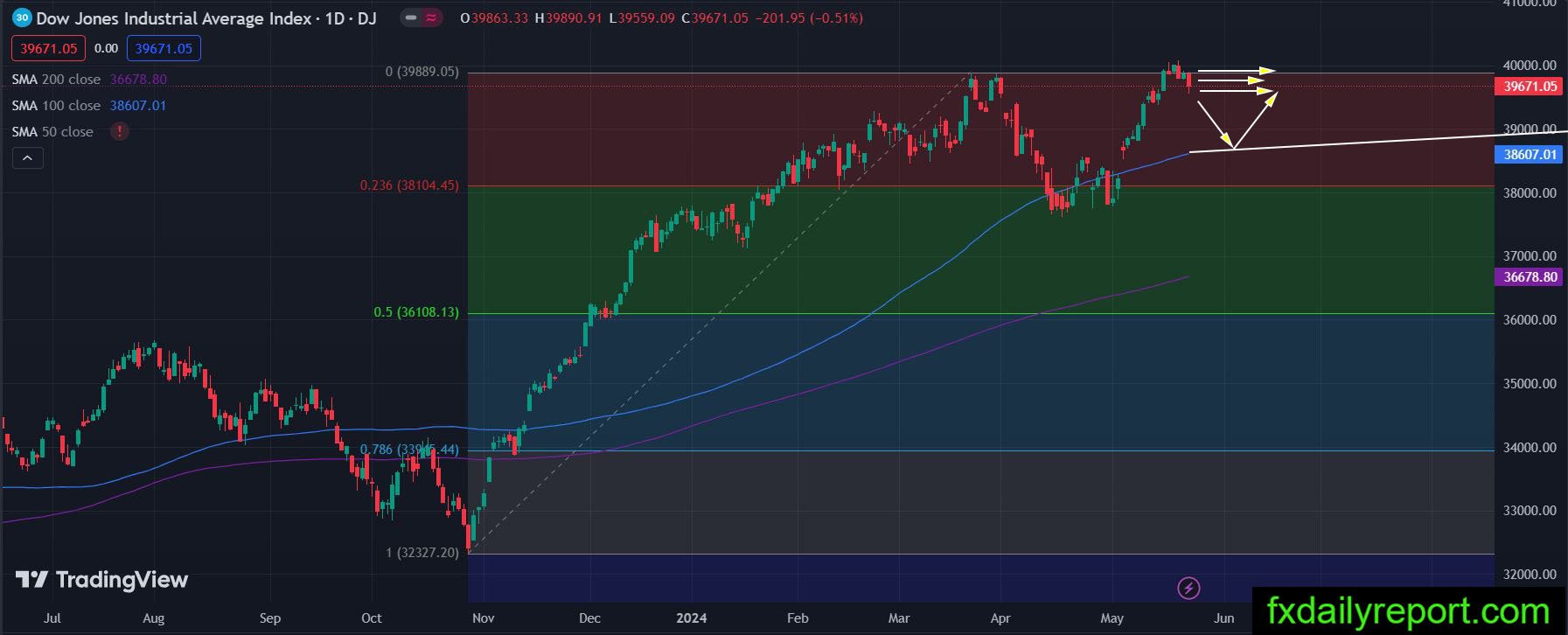This screenshot has width=1568, height=635.
Task: Click the Sep label on the time axis
Action: pyautogui.click(x=270, y=618)
